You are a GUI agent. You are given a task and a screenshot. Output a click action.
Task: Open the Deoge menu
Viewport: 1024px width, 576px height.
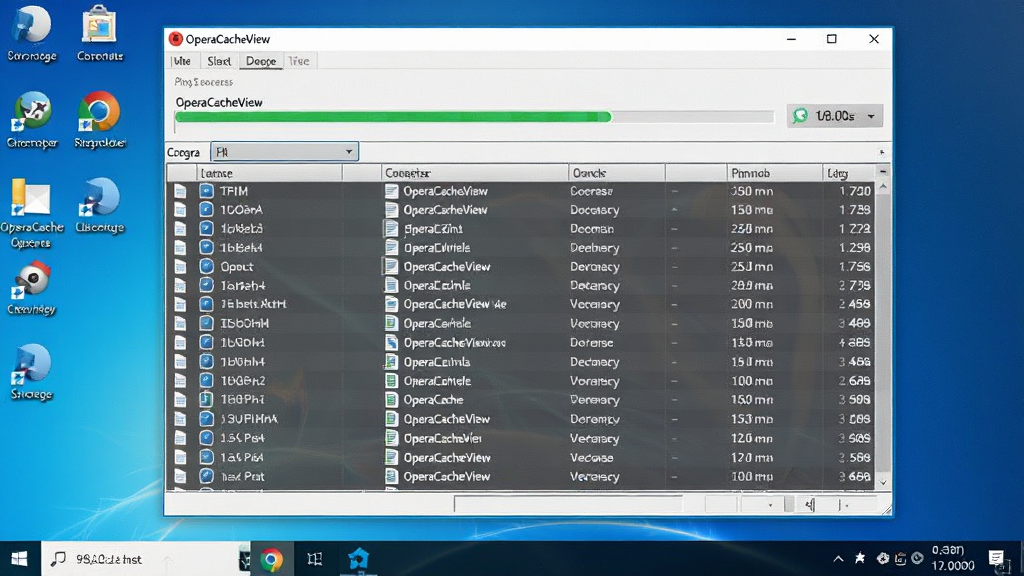click(261, 61)
